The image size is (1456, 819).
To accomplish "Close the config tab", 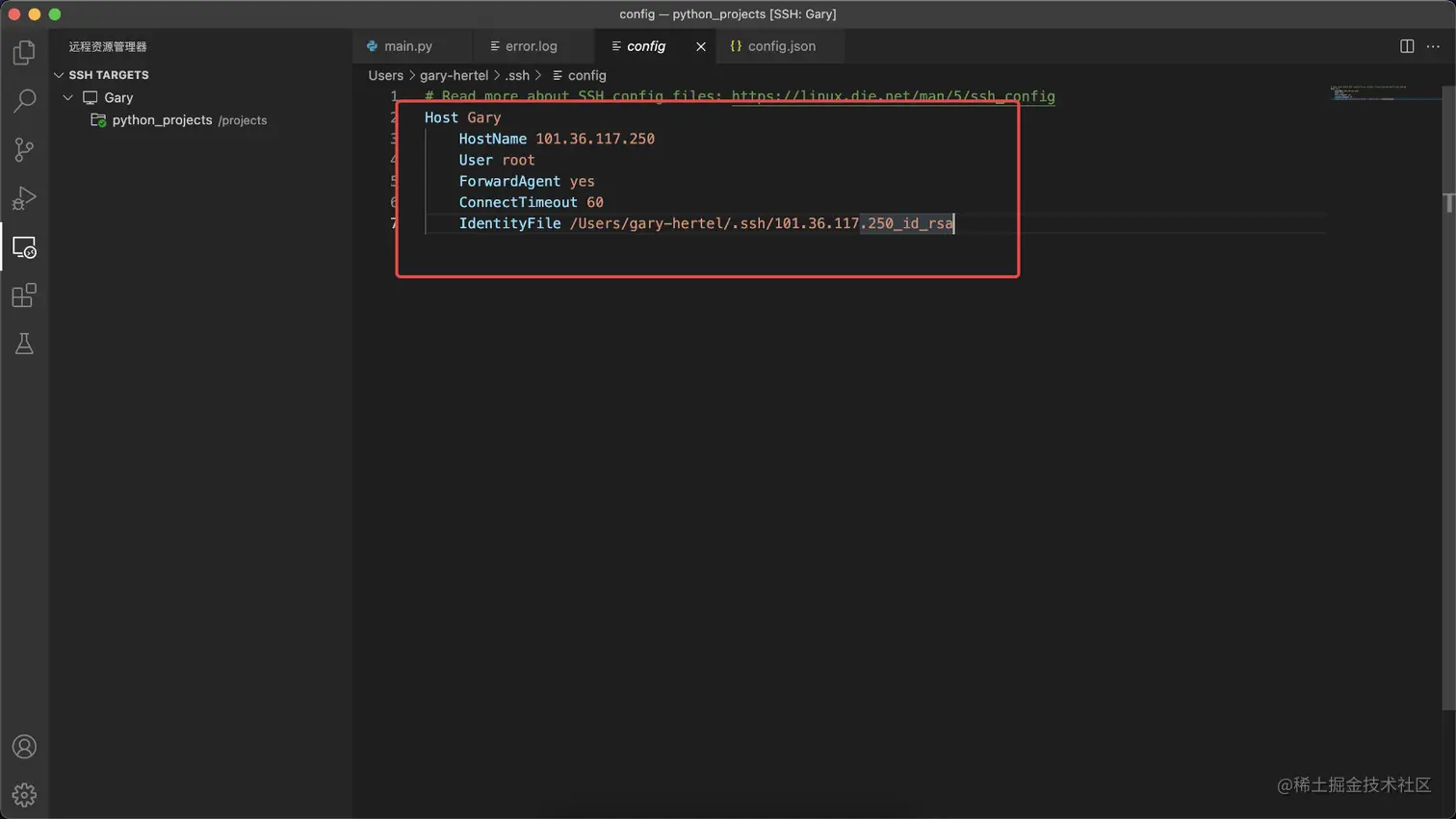I will click(701, 46).
